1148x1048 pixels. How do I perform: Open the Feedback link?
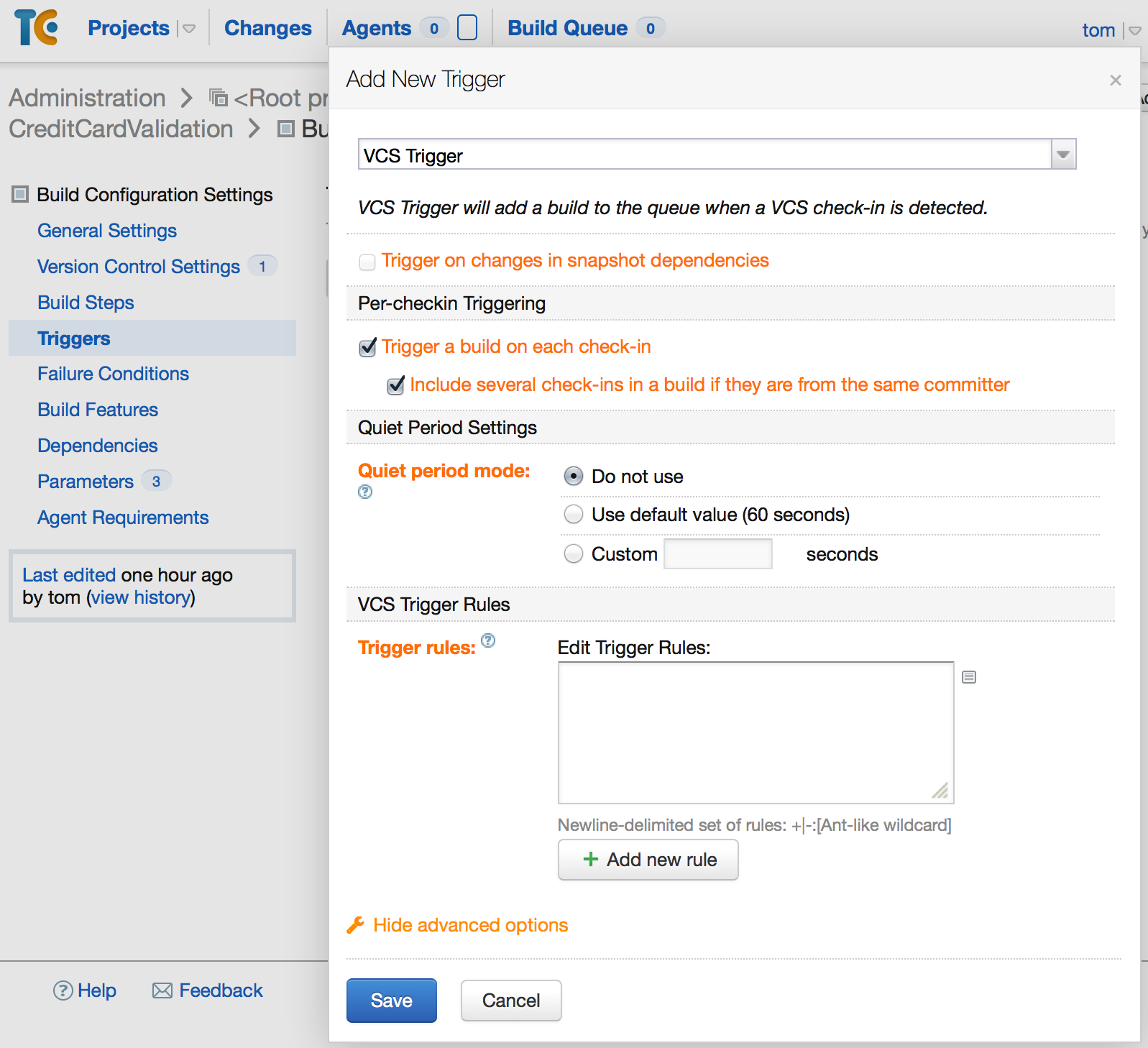(x=221, y=990)
